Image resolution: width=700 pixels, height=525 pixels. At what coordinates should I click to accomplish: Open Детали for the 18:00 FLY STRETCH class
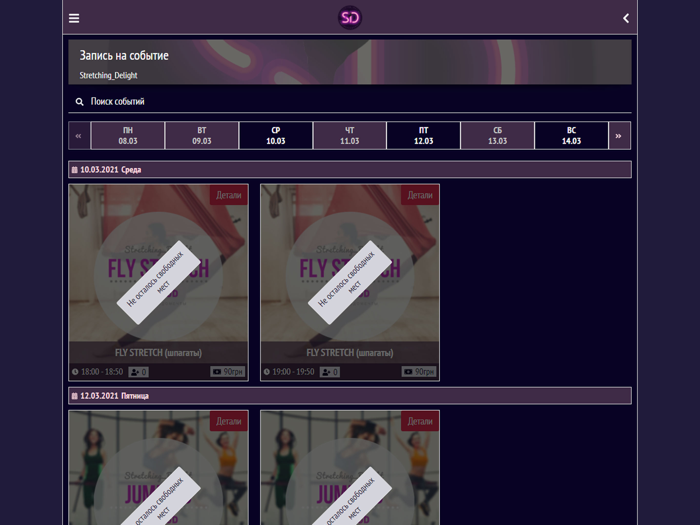coord(229,195)
